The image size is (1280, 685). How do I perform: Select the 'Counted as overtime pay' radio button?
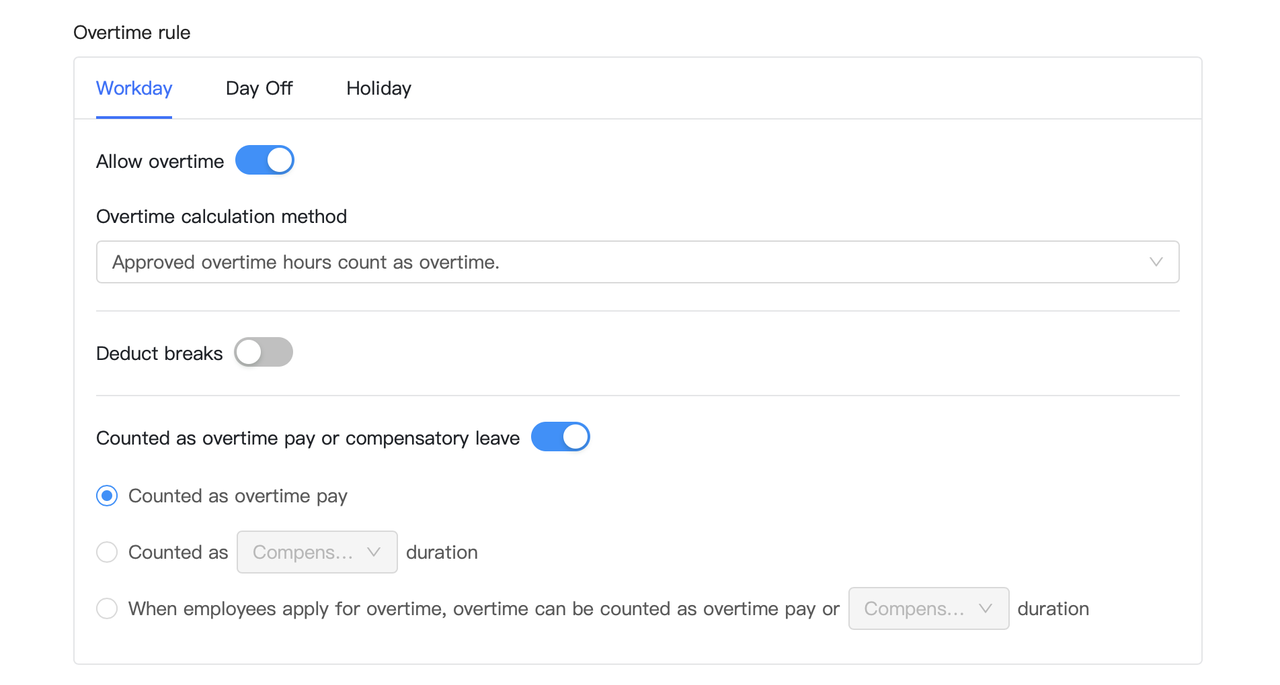[107, 496]
